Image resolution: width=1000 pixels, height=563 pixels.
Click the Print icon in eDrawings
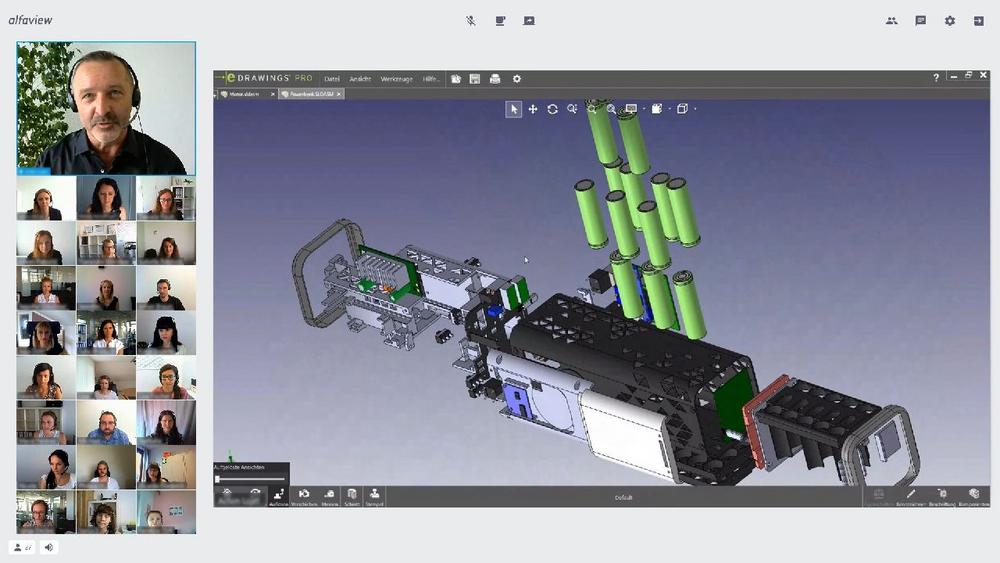coord(494,79)
